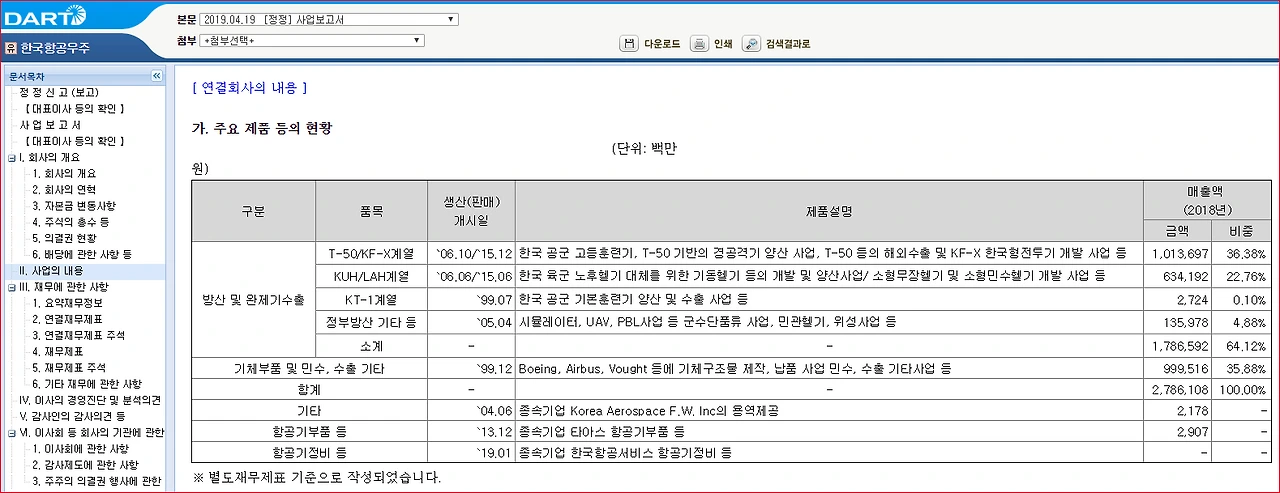Click the 구분 column header
This screenshot has width=1280, height=493.
coord(253,211)
